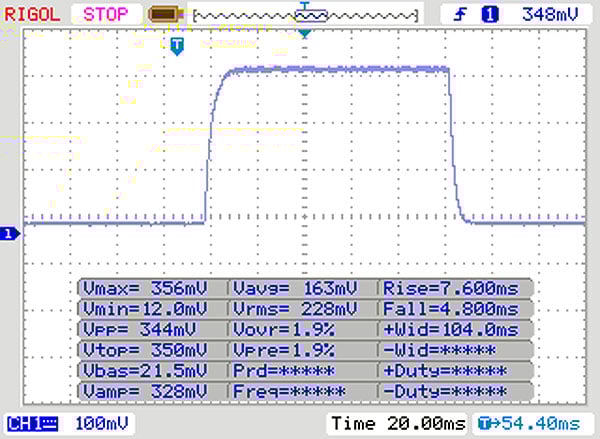This screenshot has width=600, height=439.
Task: Select the Prd=***** measurement
Action: tap(284, 370)
